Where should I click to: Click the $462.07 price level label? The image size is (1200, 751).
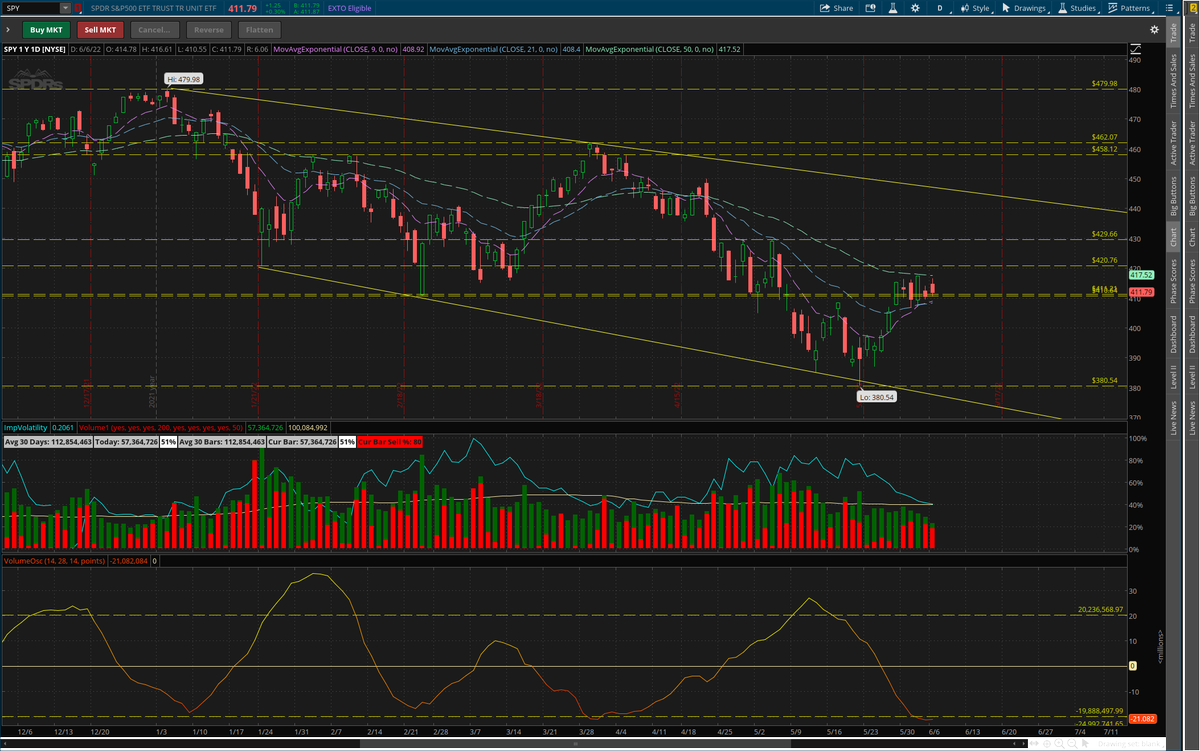(x=1104, y=137)
